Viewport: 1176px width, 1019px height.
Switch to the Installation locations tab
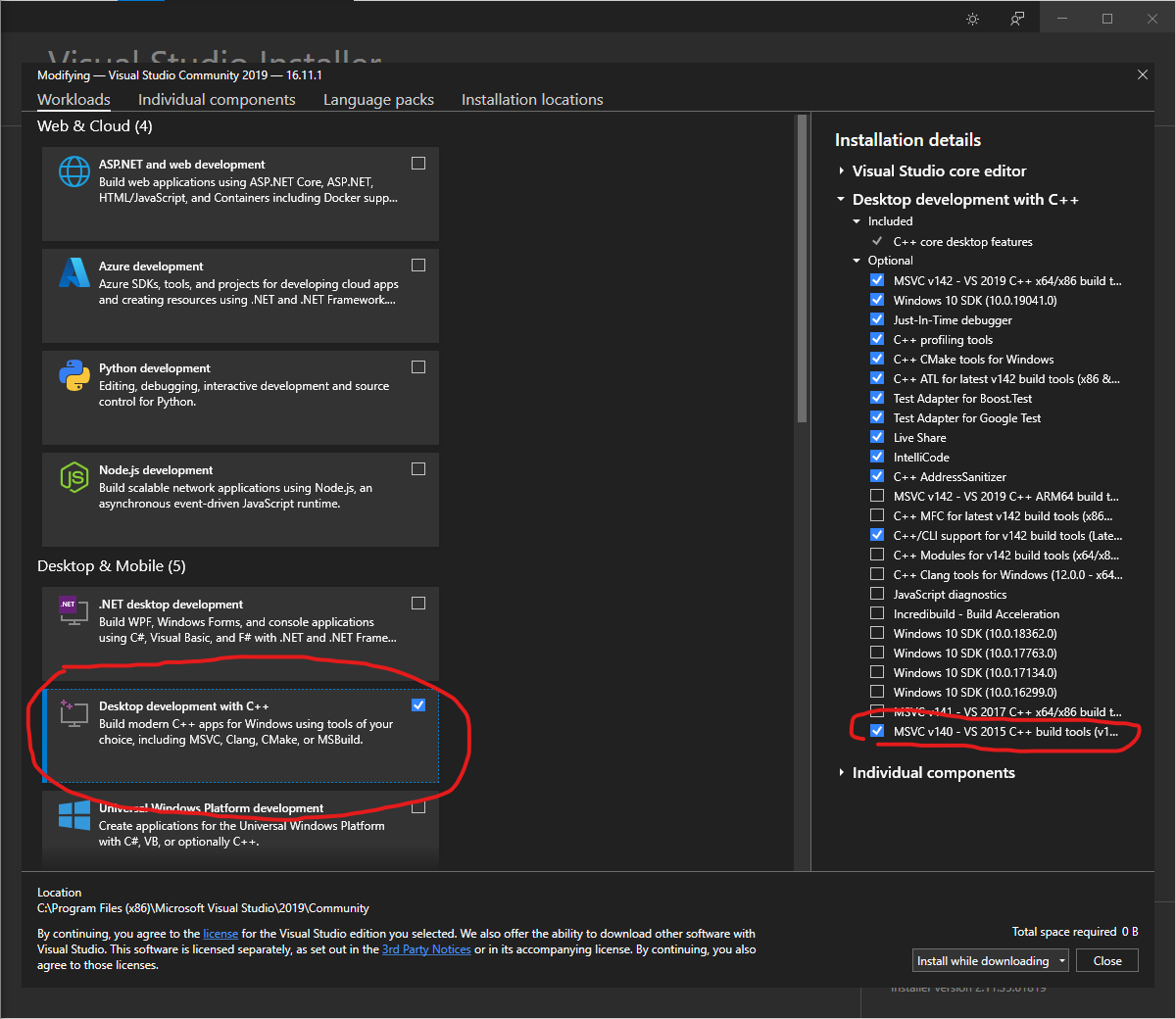click(x=532, y=100)
